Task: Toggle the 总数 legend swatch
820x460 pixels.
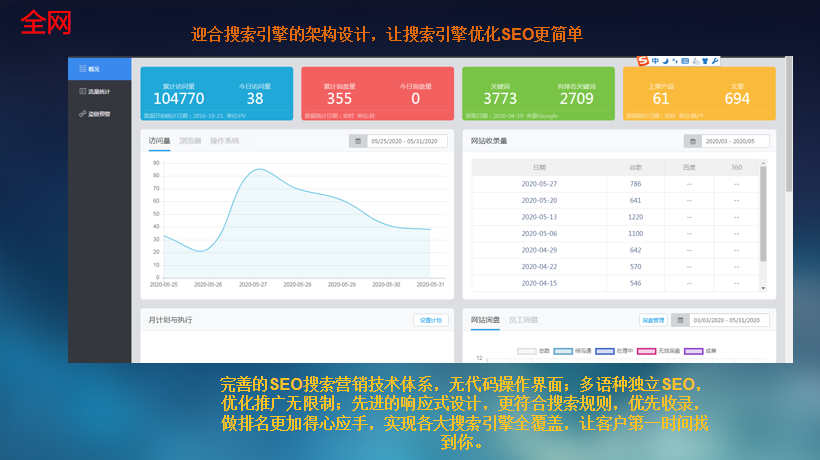Action: [527, 351]
